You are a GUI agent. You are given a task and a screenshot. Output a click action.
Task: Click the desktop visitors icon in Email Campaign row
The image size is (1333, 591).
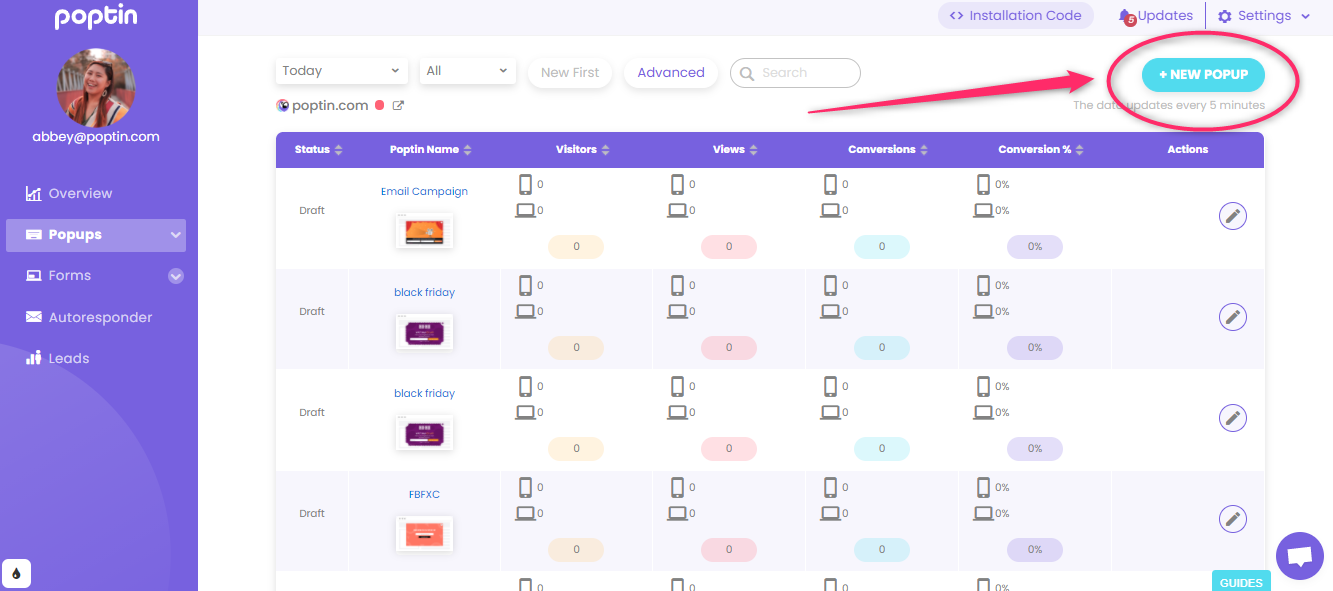[525, 211]
